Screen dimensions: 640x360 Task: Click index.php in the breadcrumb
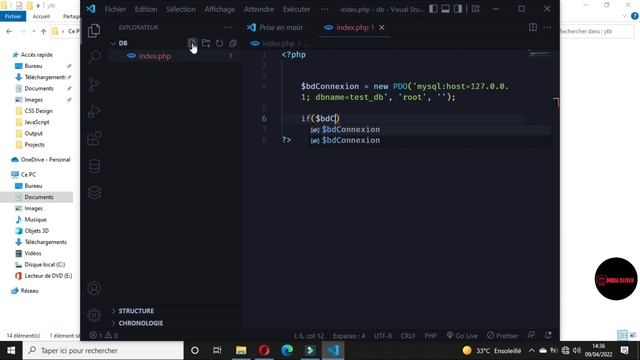pos(278,43)
